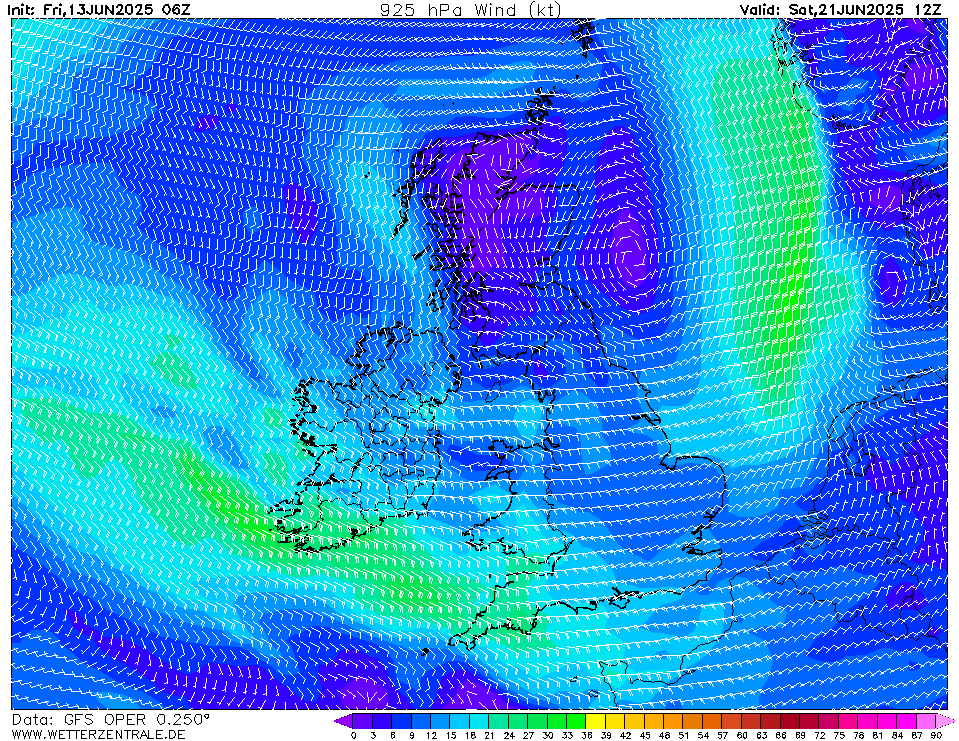Click the purple legend swatch between 0 and 3
959x741 pixels.
click(x=363, y=721)
